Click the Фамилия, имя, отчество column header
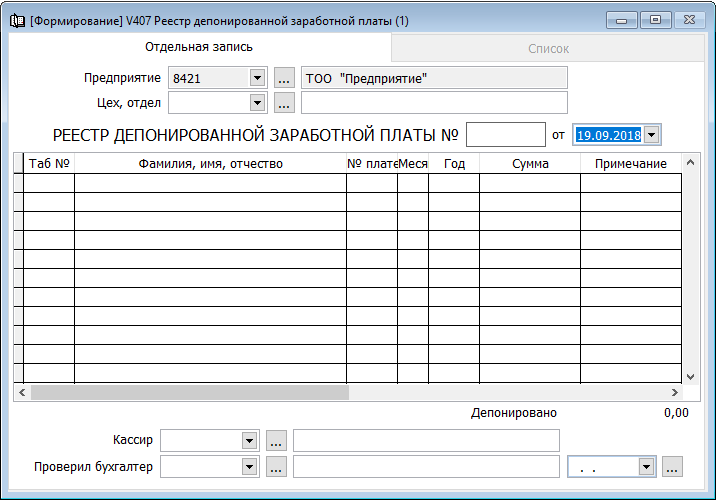The height and width of the screenshot is (501, 719). 210,163
